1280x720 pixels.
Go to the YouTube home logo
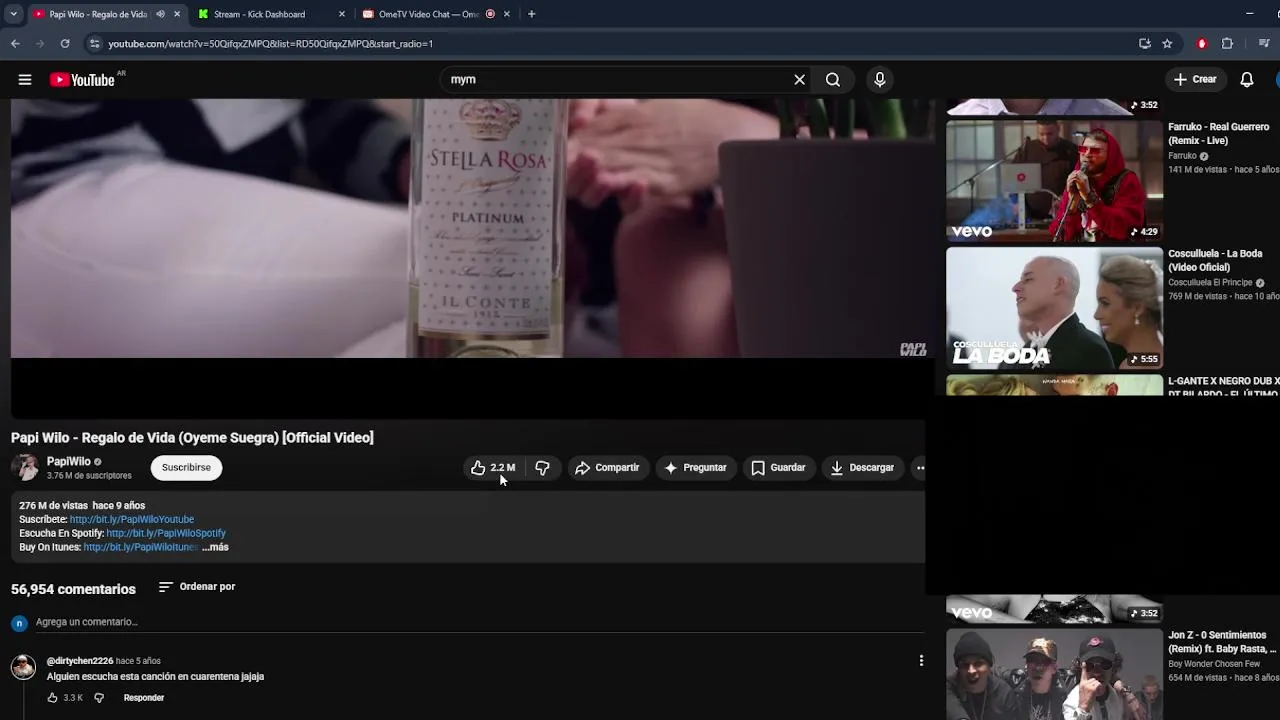click(x=82, y=80)
